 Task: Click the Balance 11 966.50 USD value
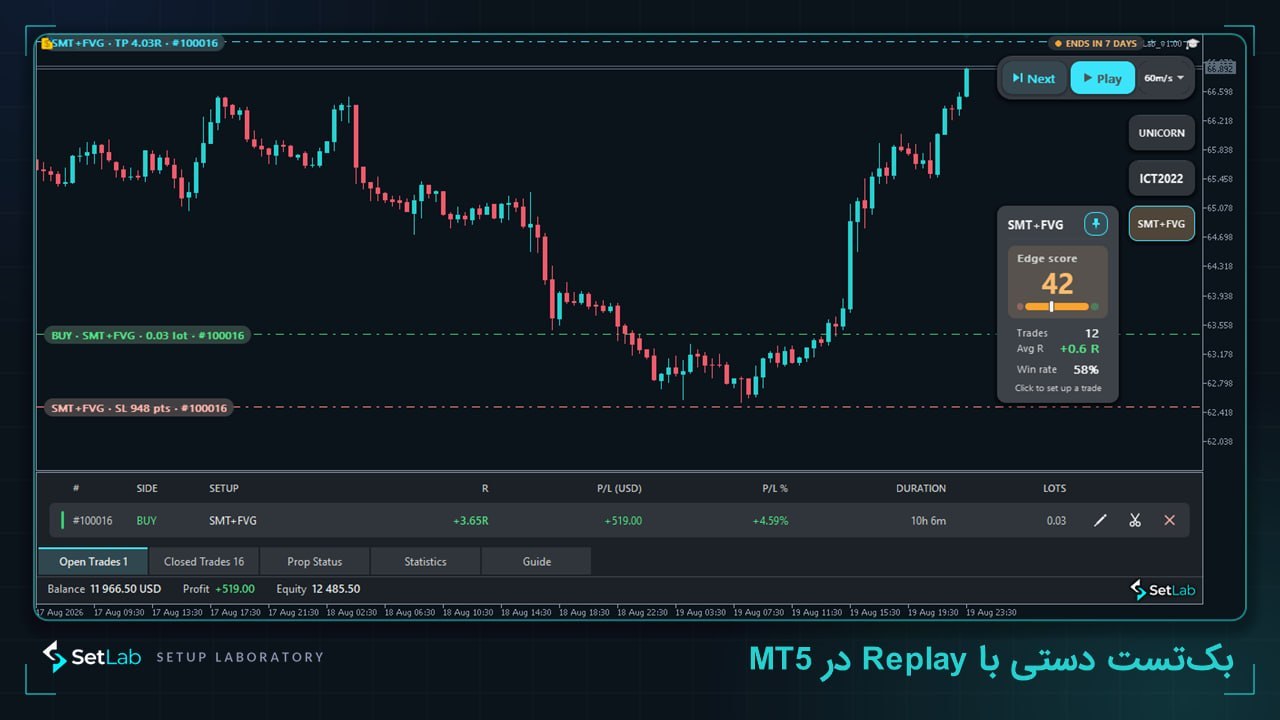pos(125,589)
